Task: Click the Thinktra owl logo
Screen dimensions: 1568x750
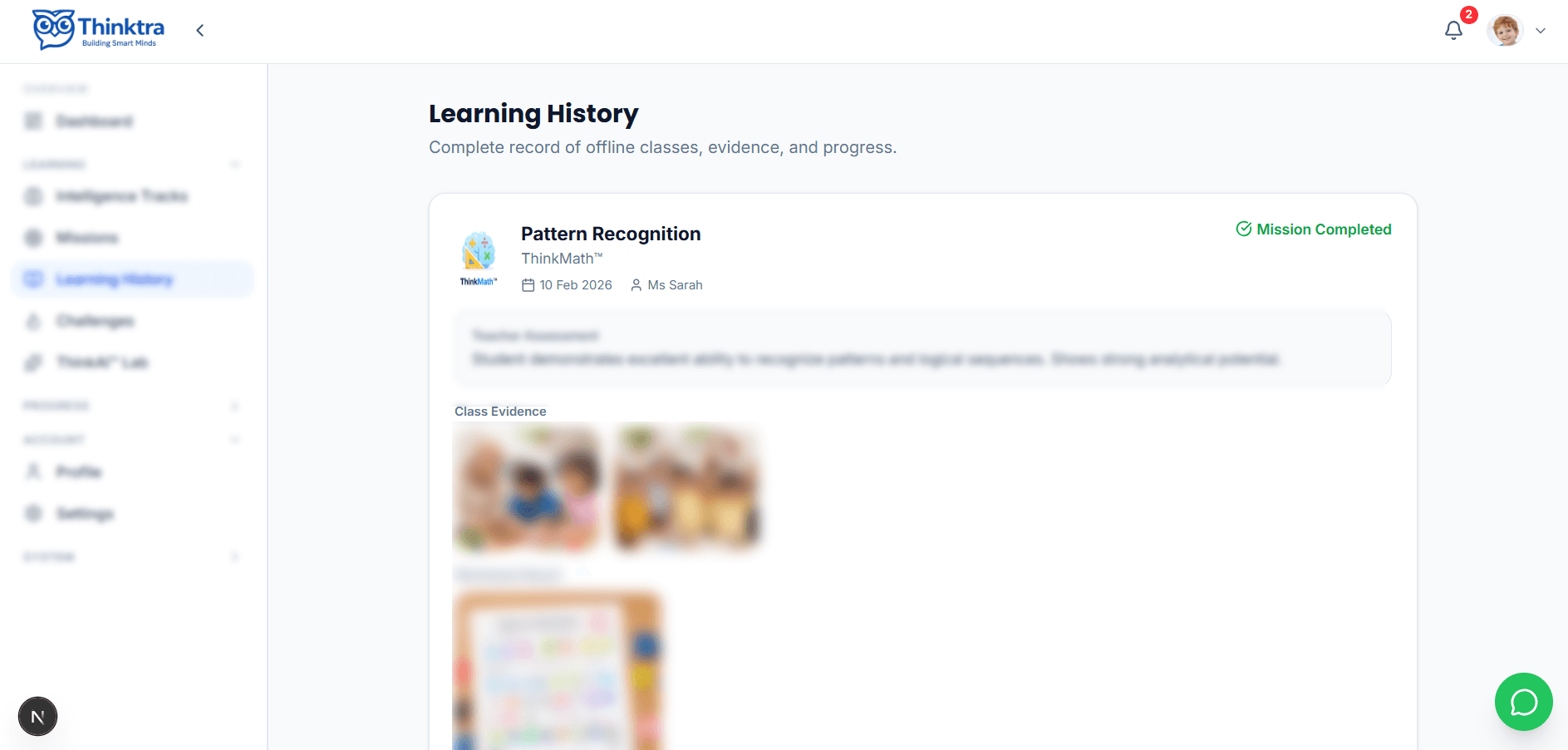Action: tap(53, 29)
